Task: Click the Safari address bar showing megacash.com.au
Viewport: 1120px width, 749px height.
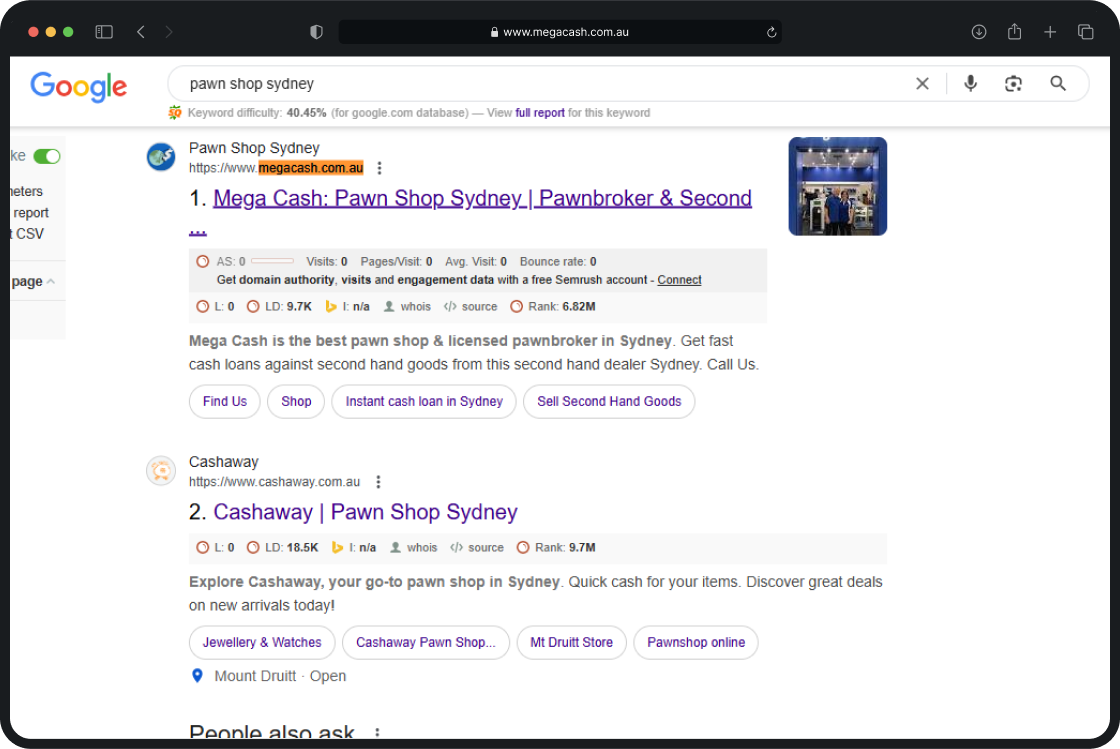Action: 559,32
